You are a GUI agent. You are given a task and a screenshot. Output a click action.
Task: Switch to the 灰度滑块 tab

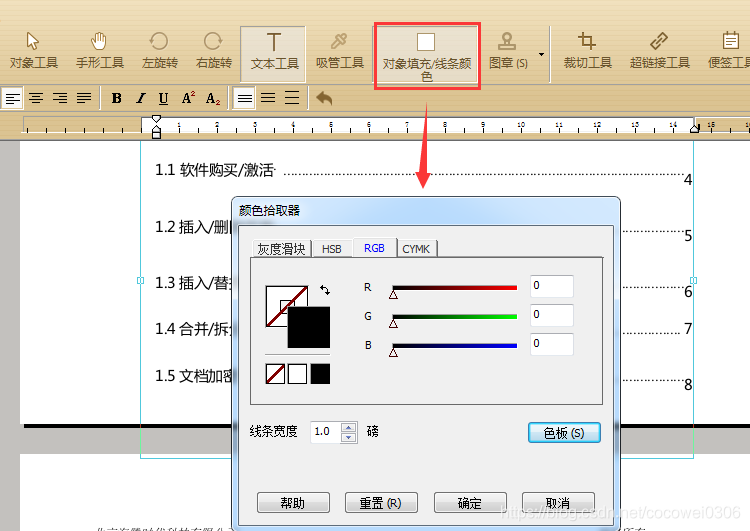(281, 249)
